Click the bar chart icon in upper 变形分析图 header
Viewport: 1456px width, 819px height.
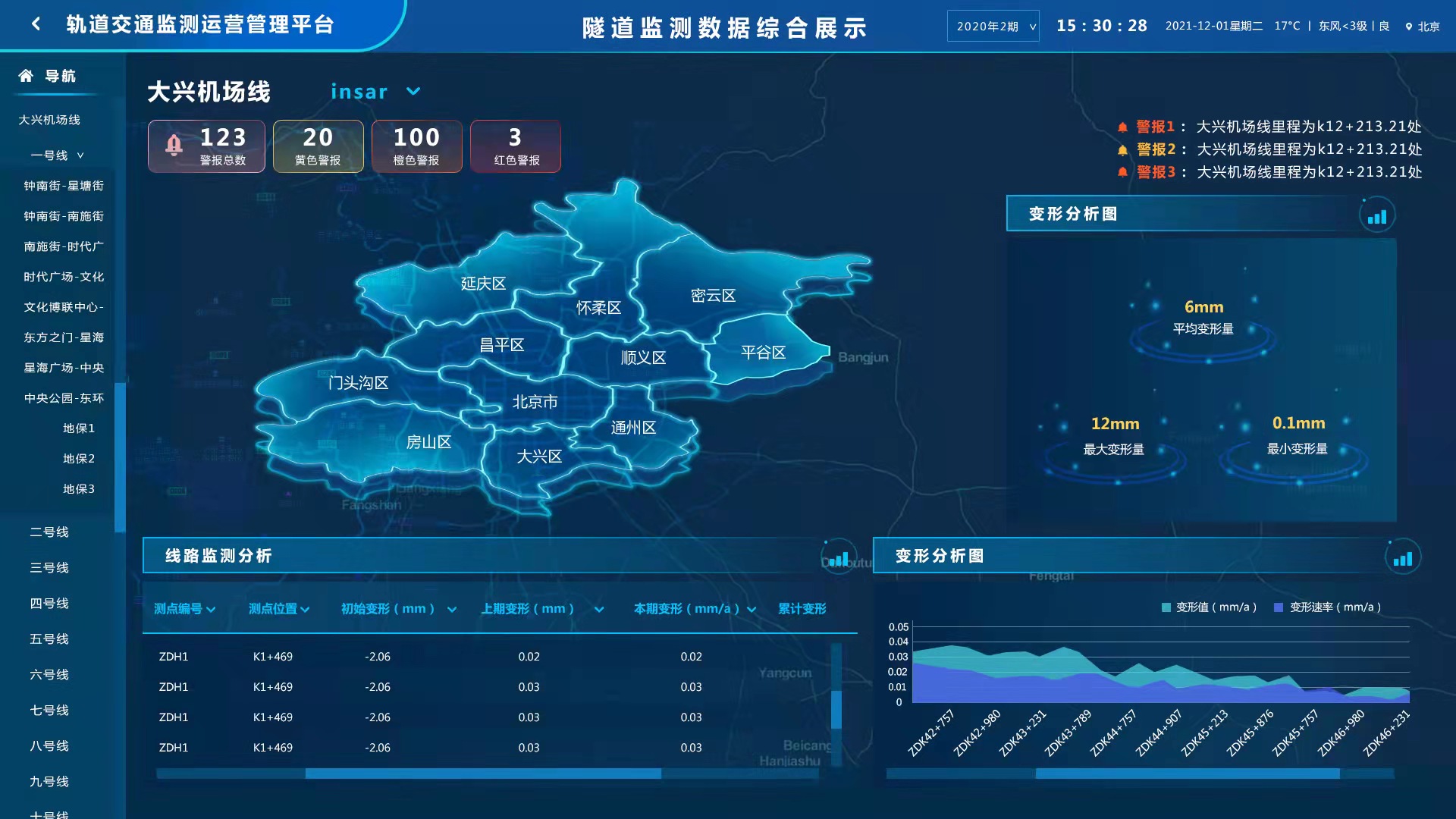click(x=1376, y=216)
